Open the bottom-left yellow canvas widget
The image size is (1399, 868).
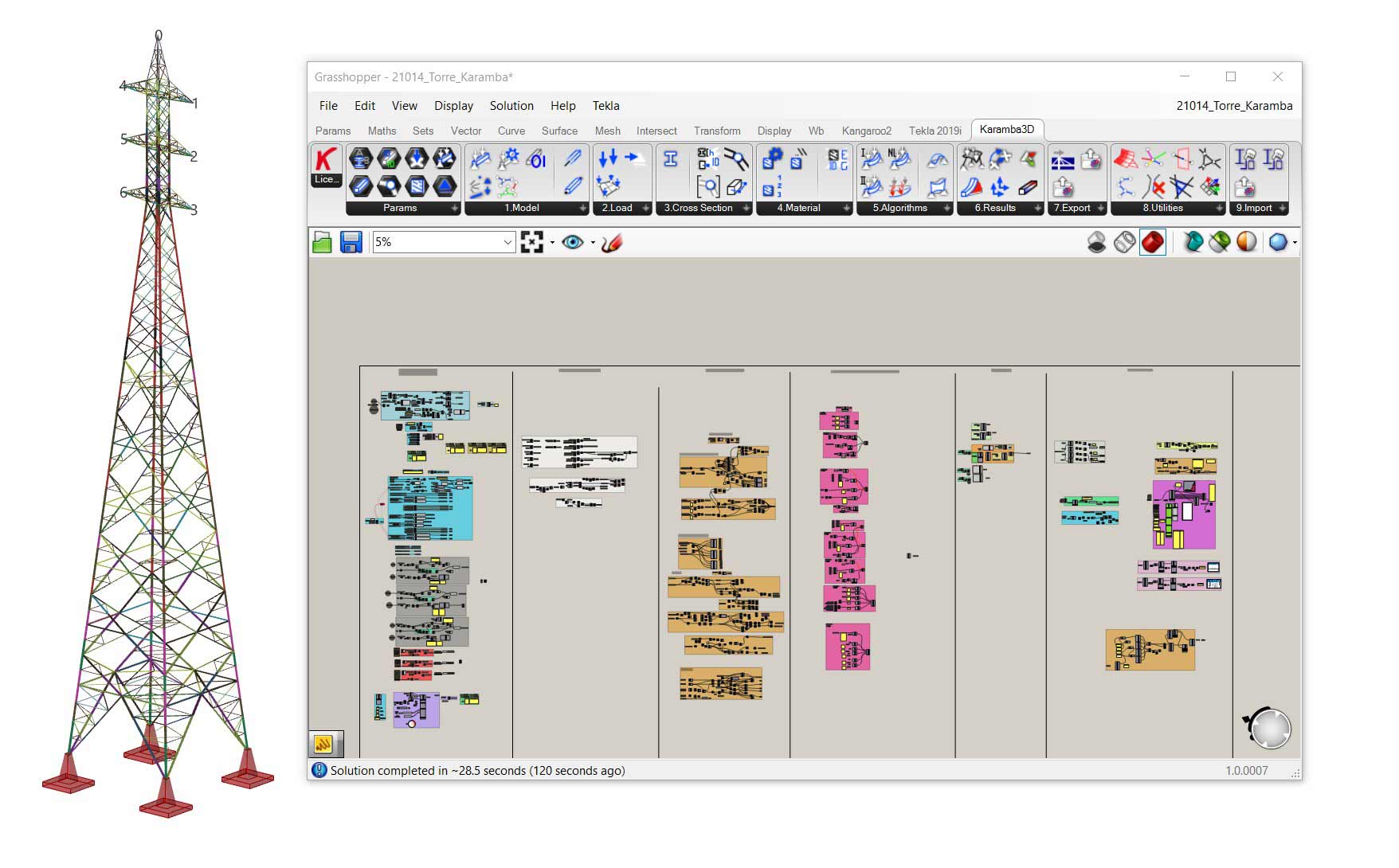[323, 744]
